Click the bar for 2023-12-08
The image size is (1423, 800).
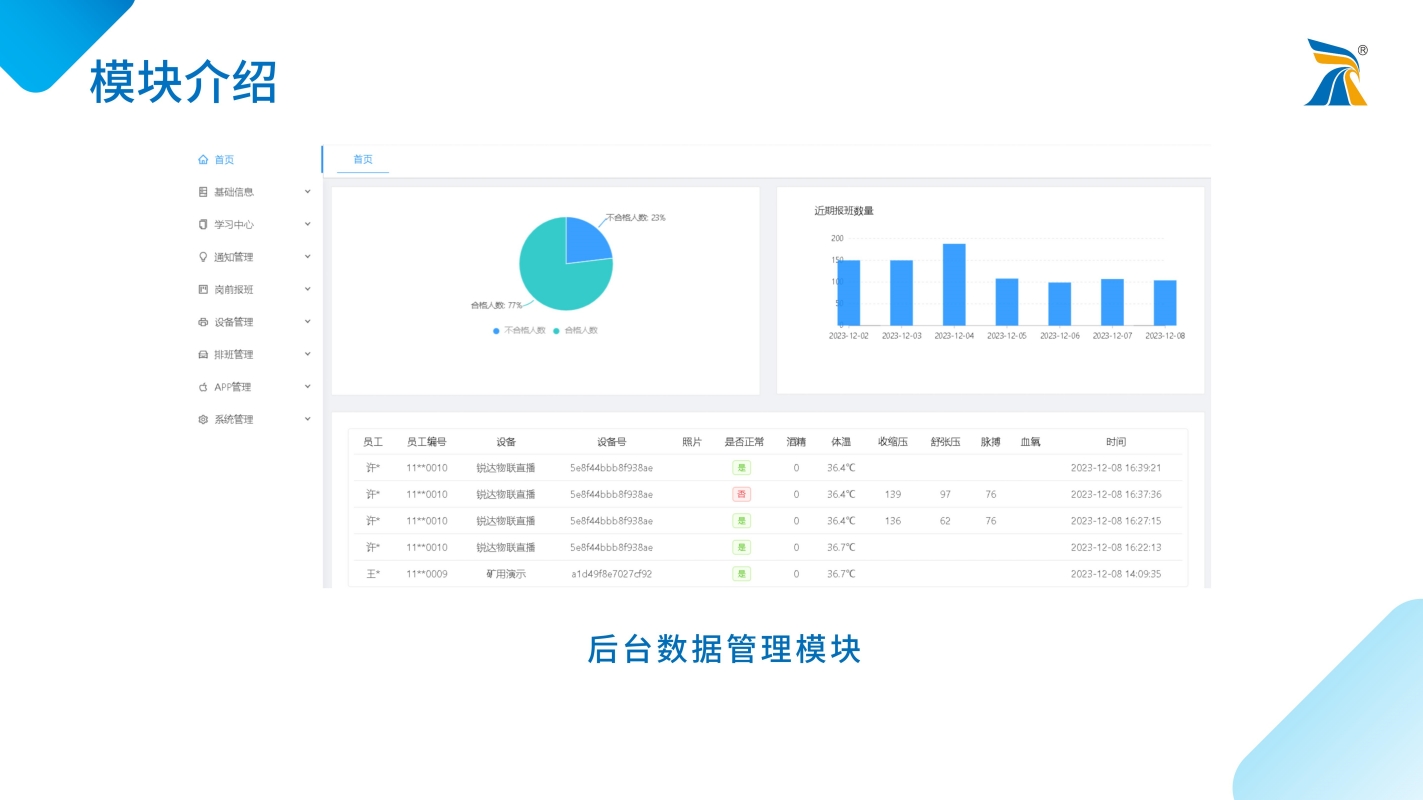click(1165, 303)
